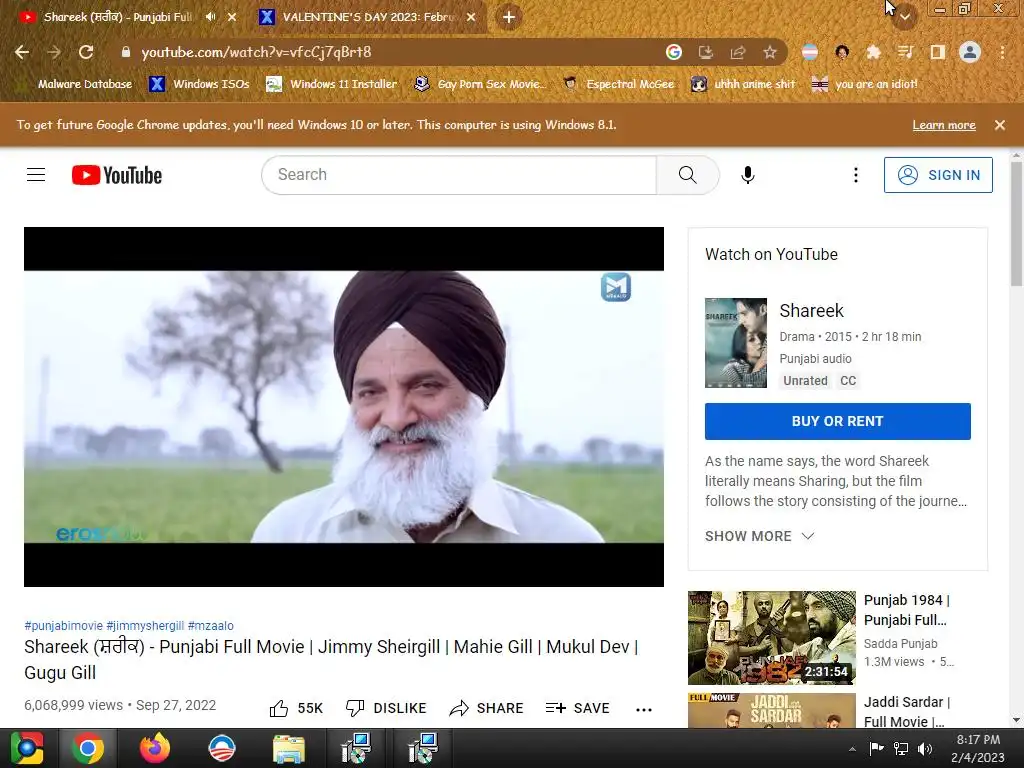Click the address bar URL
This screenshot has width=1024, height=768.
coord(256,52)
